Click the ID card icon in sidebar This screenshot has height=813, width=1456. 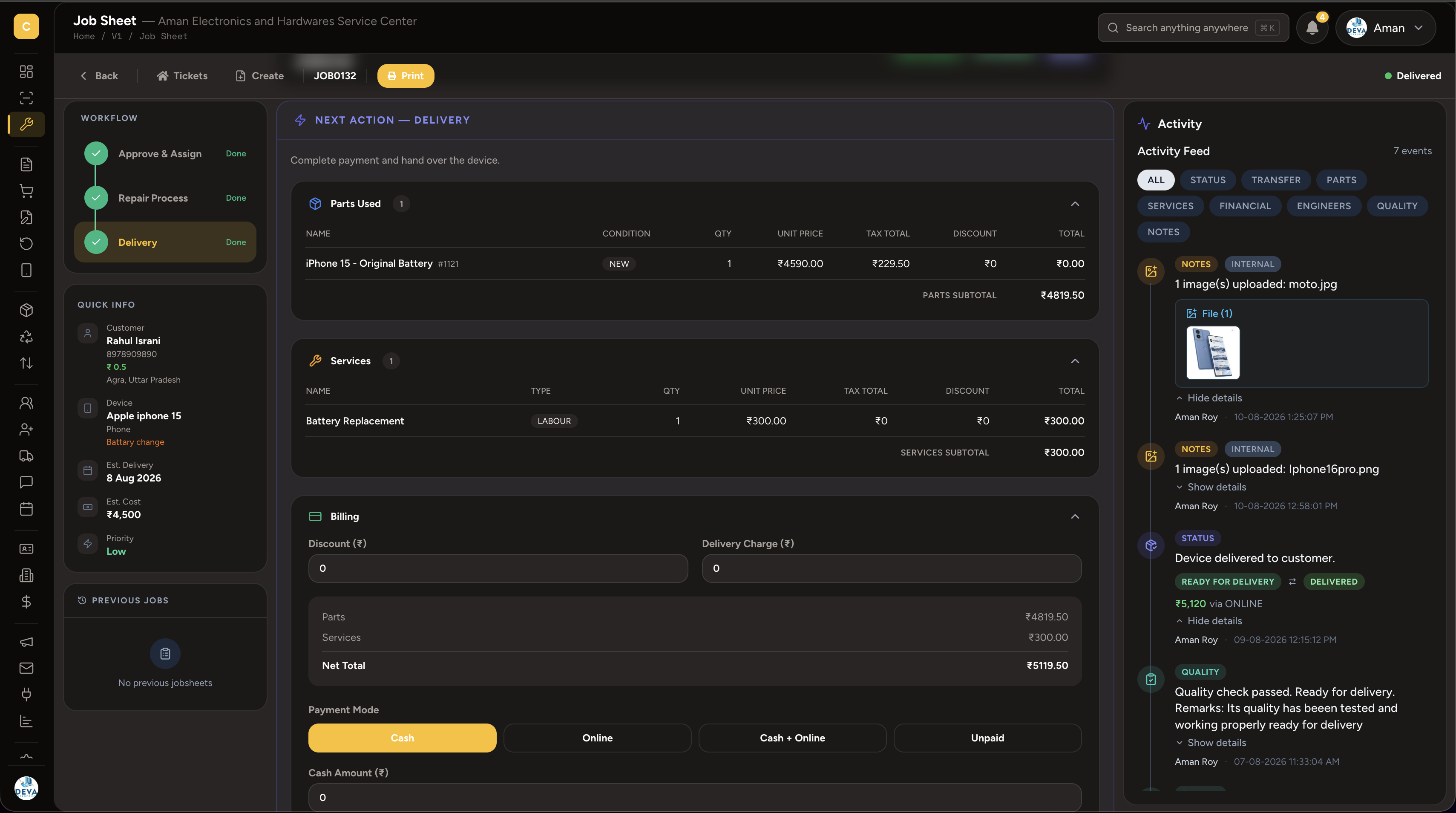coord(26,548)
